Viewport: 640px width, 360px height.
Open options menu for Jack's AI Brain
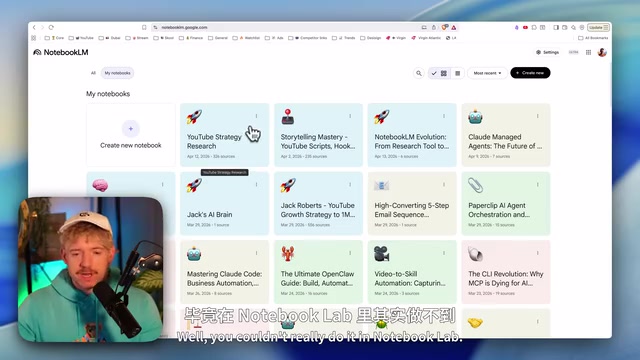point(256,184)
